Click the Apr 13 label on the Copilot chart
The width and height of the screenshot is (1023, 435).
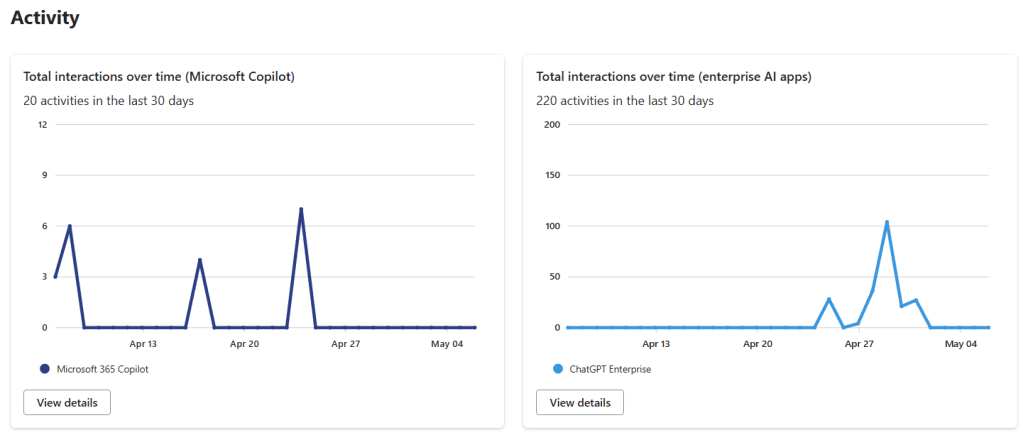point(143,344)
